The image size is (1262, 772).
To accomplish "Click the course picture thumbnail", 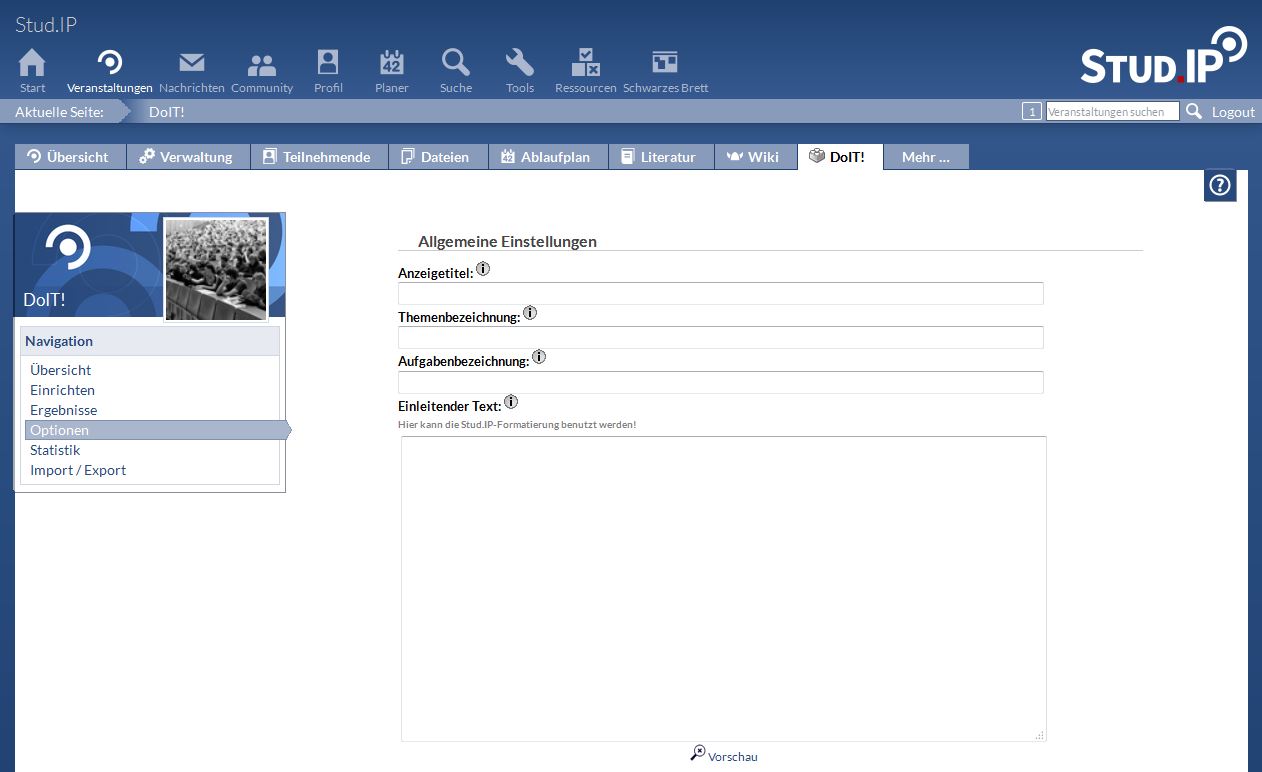I will coord(216,269).
